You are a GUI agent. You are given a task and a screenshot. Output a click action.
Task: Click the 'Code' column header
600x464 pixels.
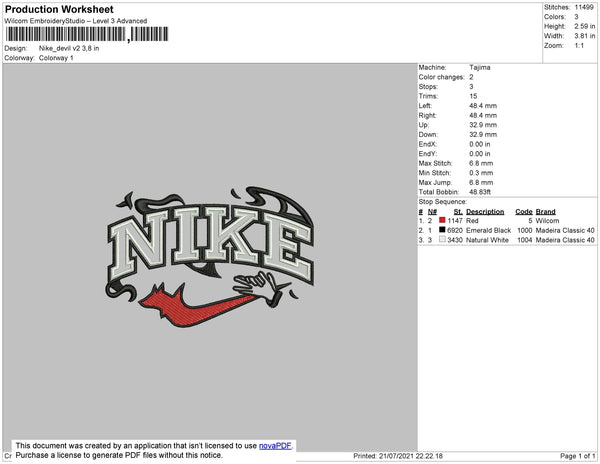click(x=524, y=212)
